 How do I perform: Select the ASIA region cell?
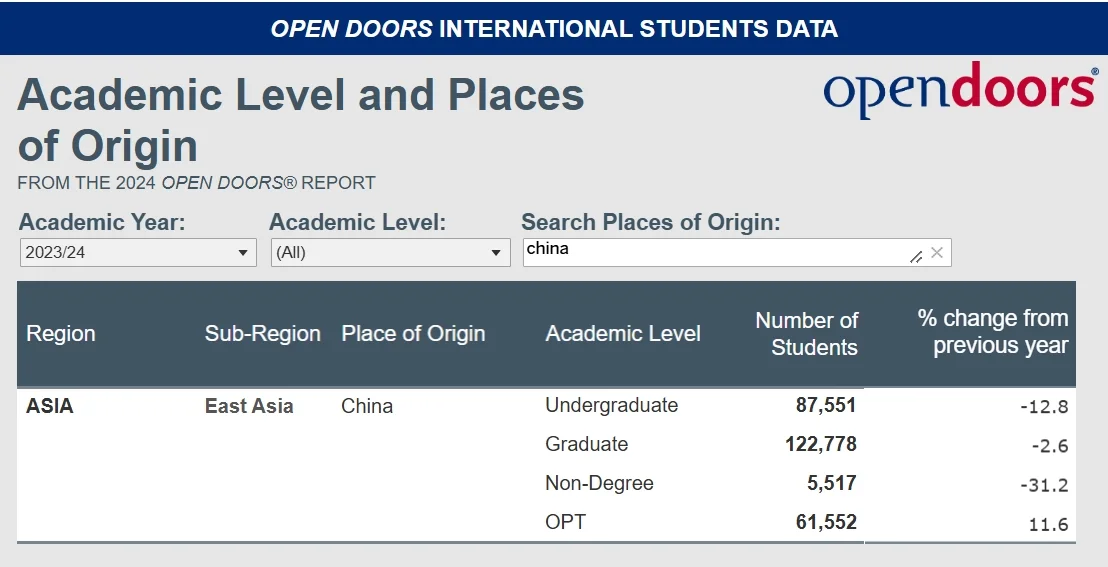[50, 406]
